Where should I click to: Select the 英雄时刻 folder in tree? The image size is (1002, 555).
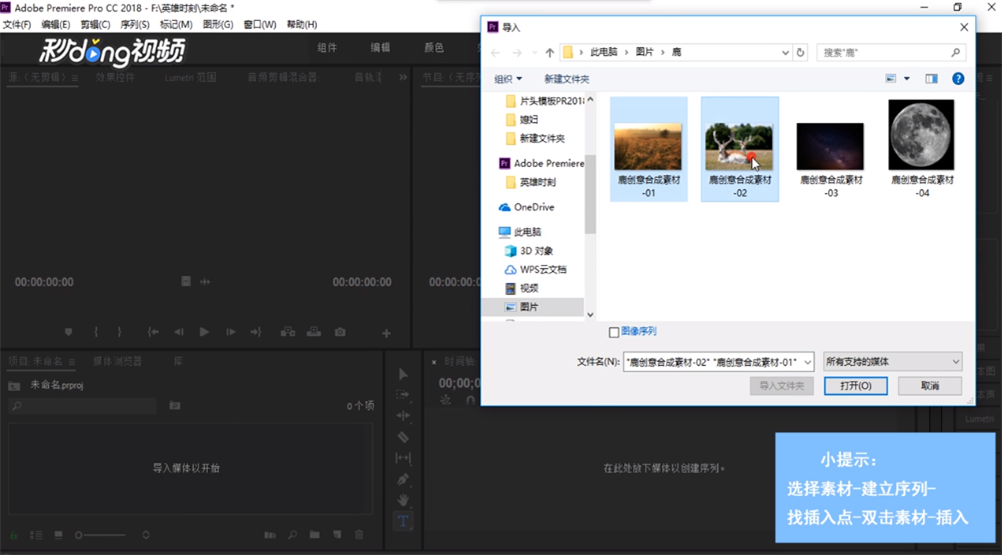(537, 182)
